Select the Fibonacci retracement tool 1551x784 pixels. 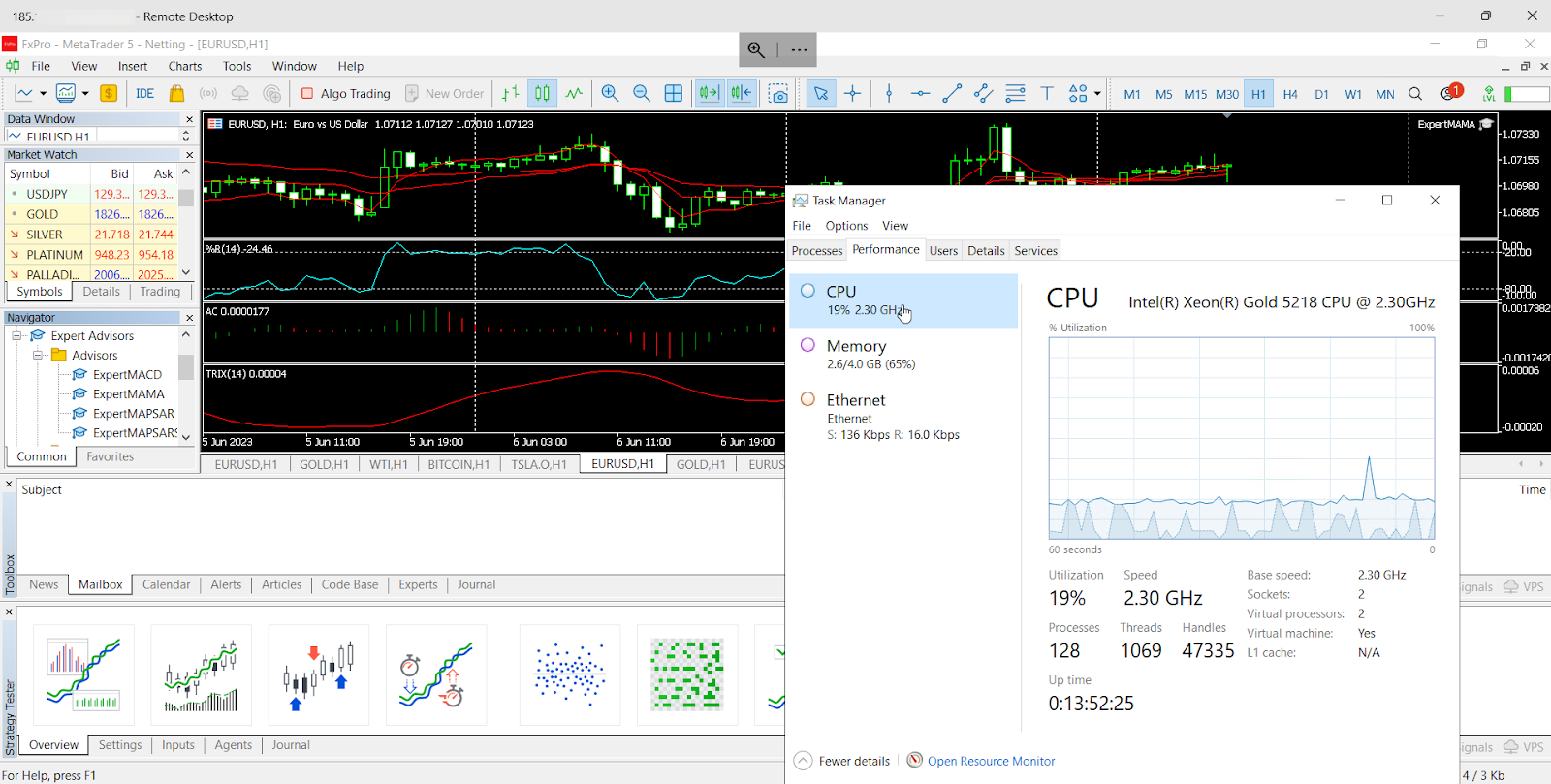1015,94
